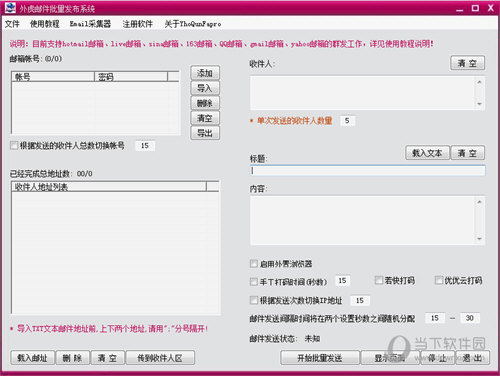Toggle the 优优云打码 checkbox
Viewport: 500px width, 376px height.
(x=439, y=280)
